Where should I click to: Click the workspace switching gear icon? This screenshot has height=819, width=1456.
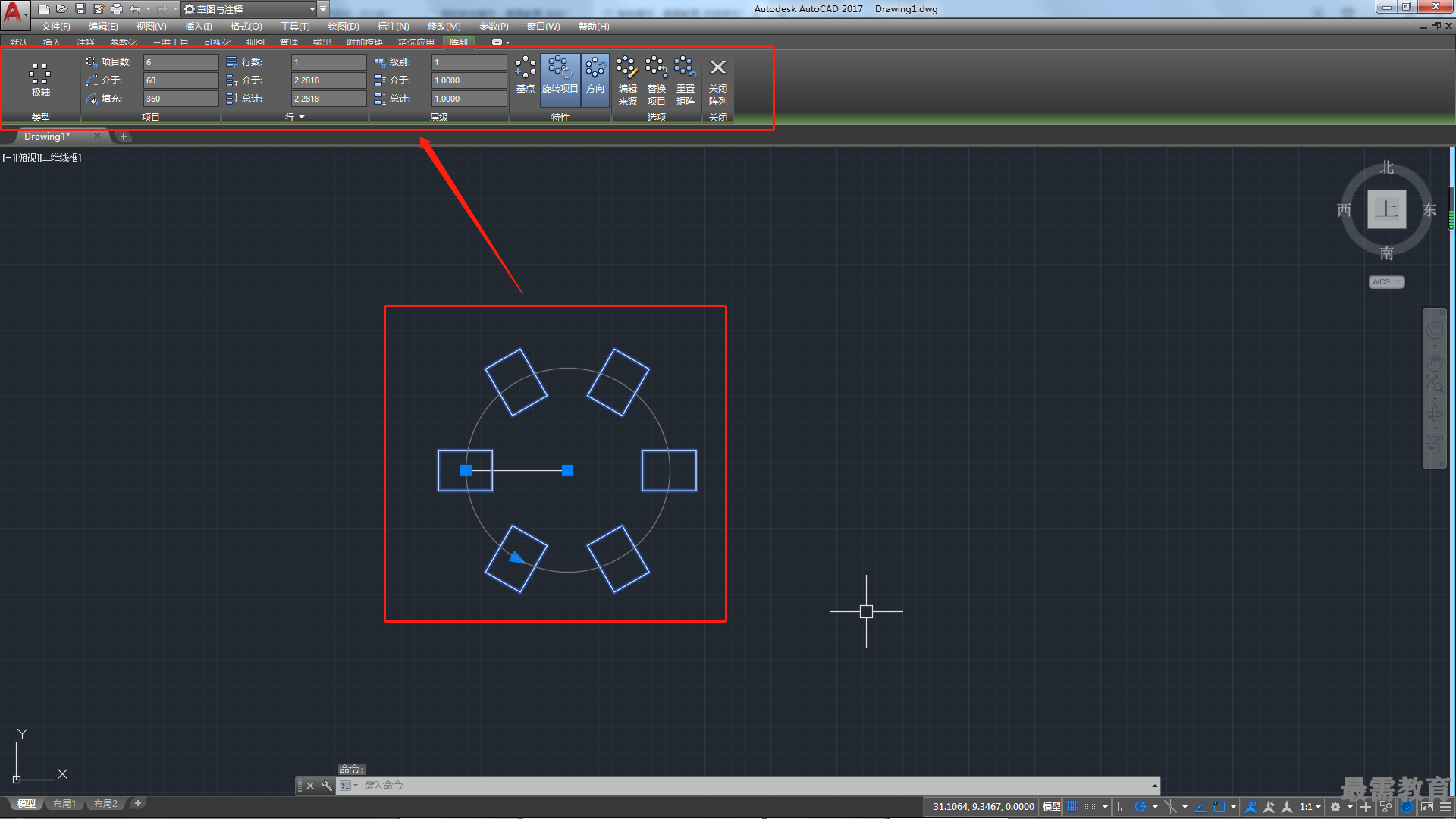[x=1335, y=807]
